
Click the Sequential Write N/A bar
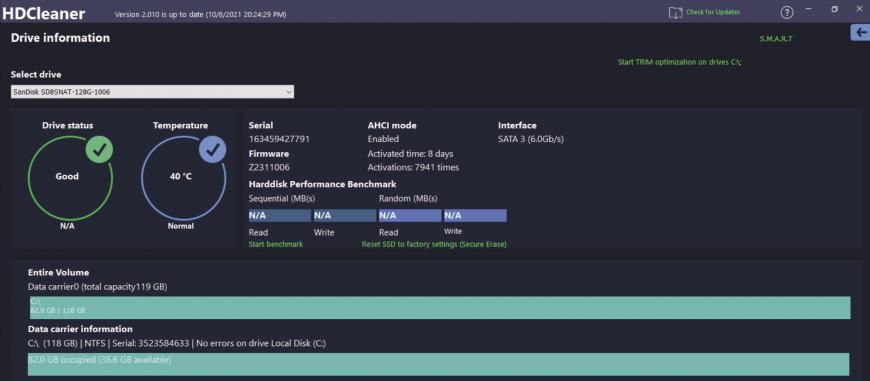coord(345,215)
